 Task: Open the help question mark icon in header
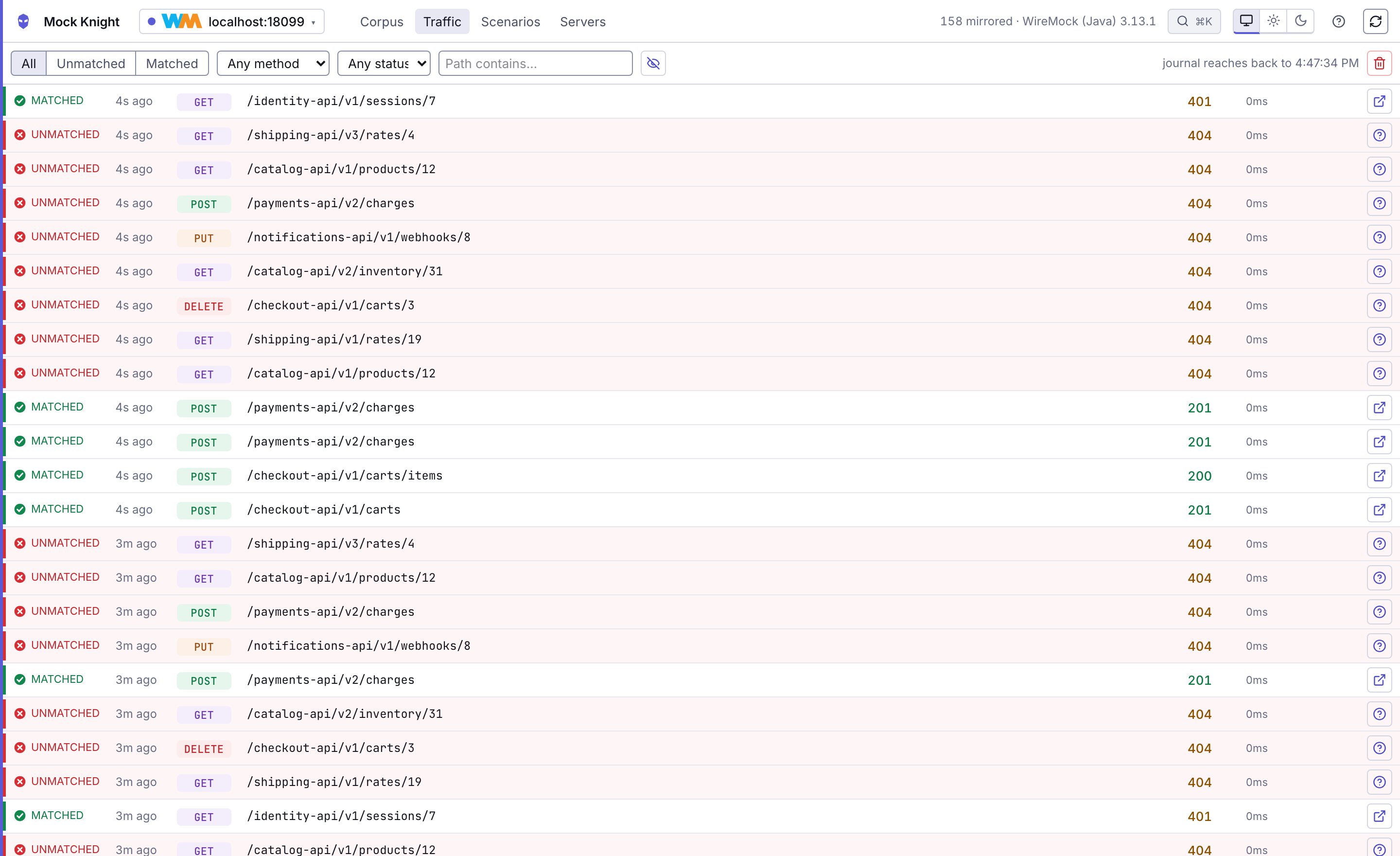tap(1339, 21)
